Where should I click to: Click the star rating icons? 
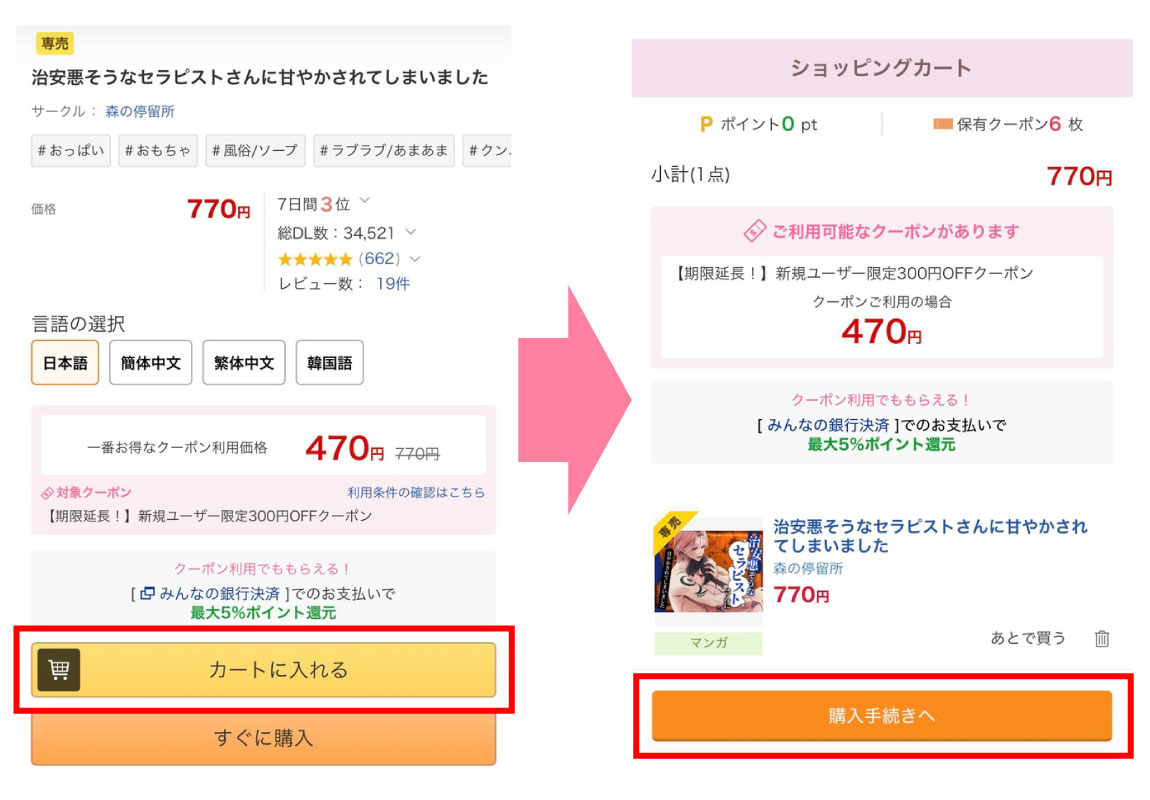click(315, 259)
